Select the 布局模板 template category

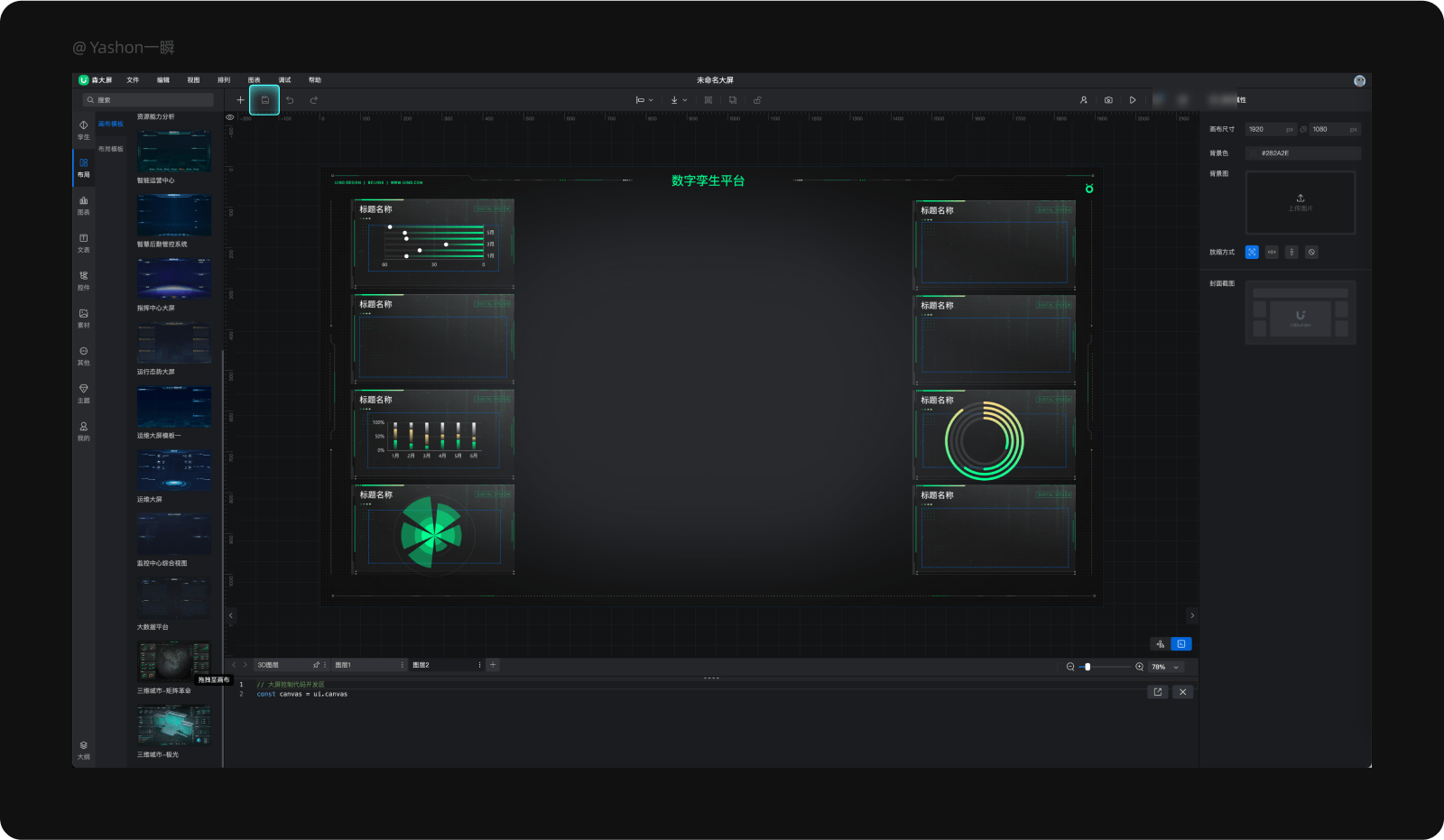click(x=111, y=149)
